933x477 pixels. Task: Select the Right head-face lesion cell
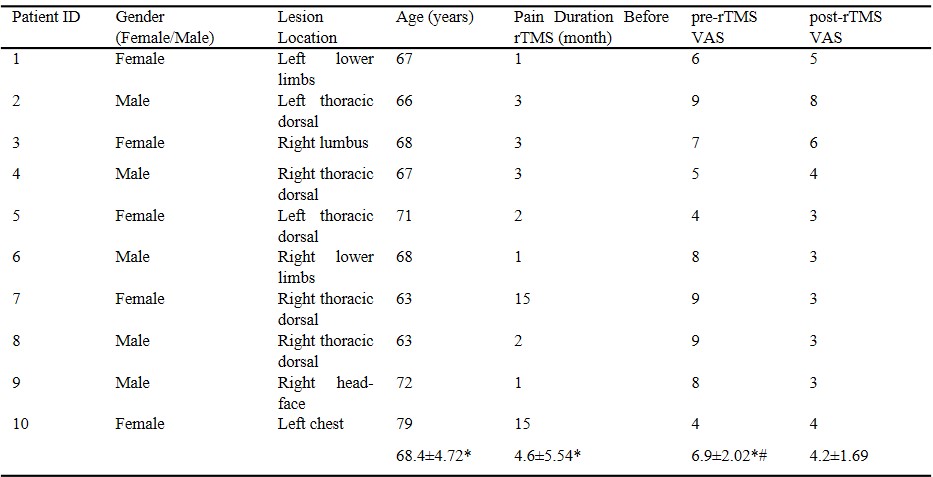pyautogui.click(x=325, y=392)
